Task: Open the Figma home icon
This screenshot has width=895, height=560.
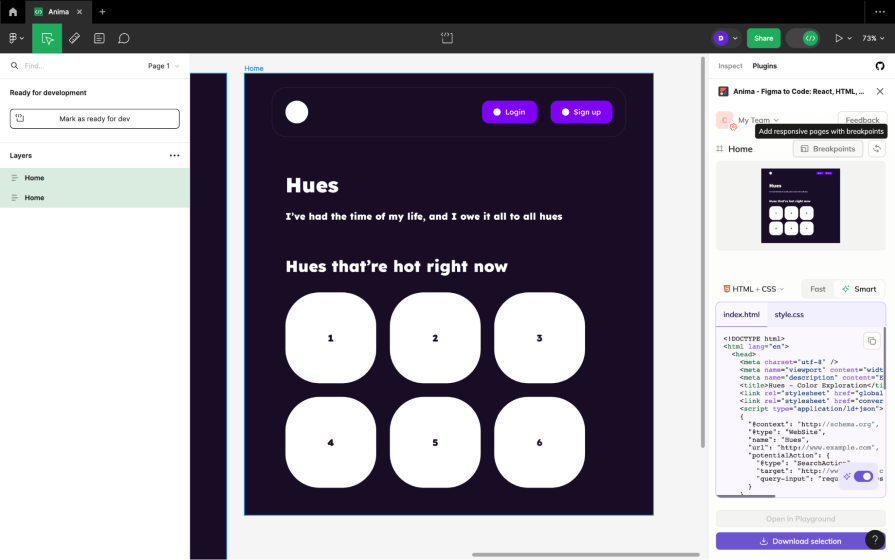Action: tap(13, 11)
